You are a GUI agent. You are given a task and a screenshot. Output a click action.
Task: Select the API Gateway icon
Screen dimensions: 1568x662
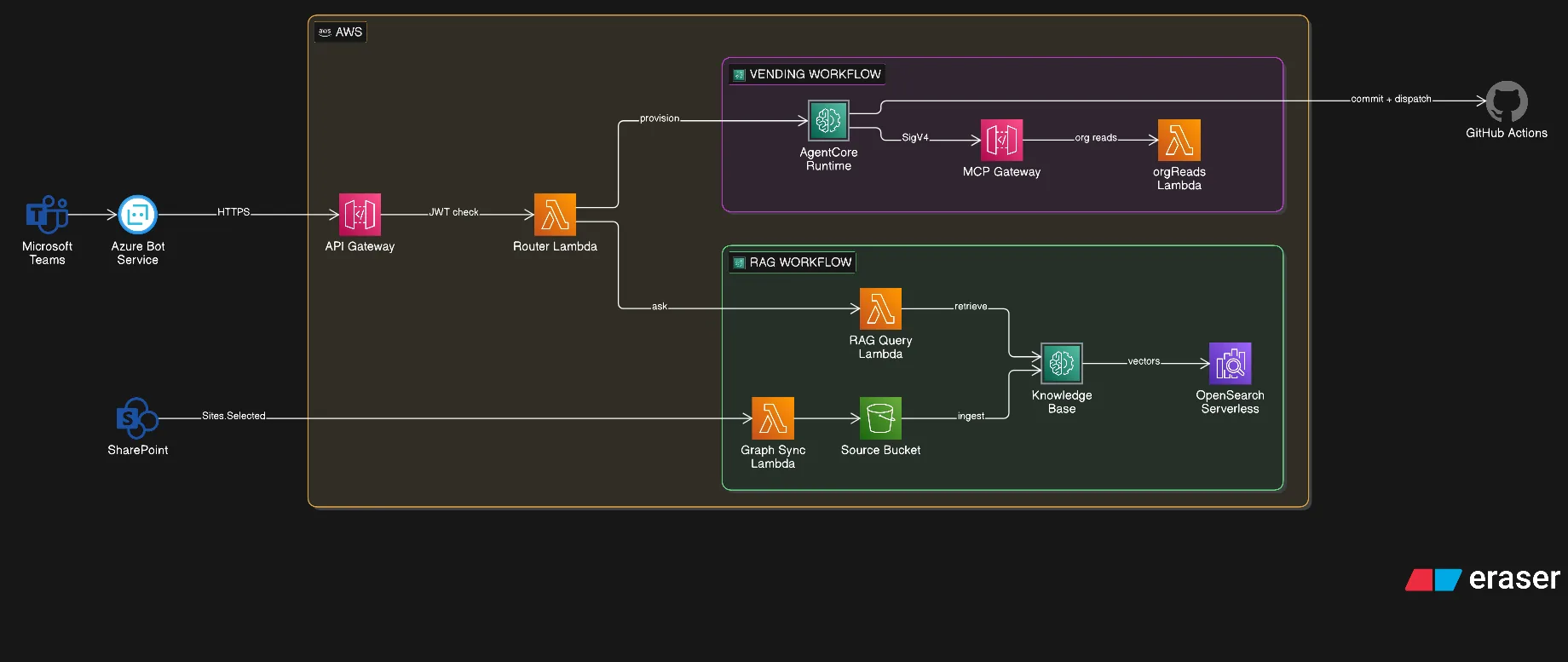360,215
